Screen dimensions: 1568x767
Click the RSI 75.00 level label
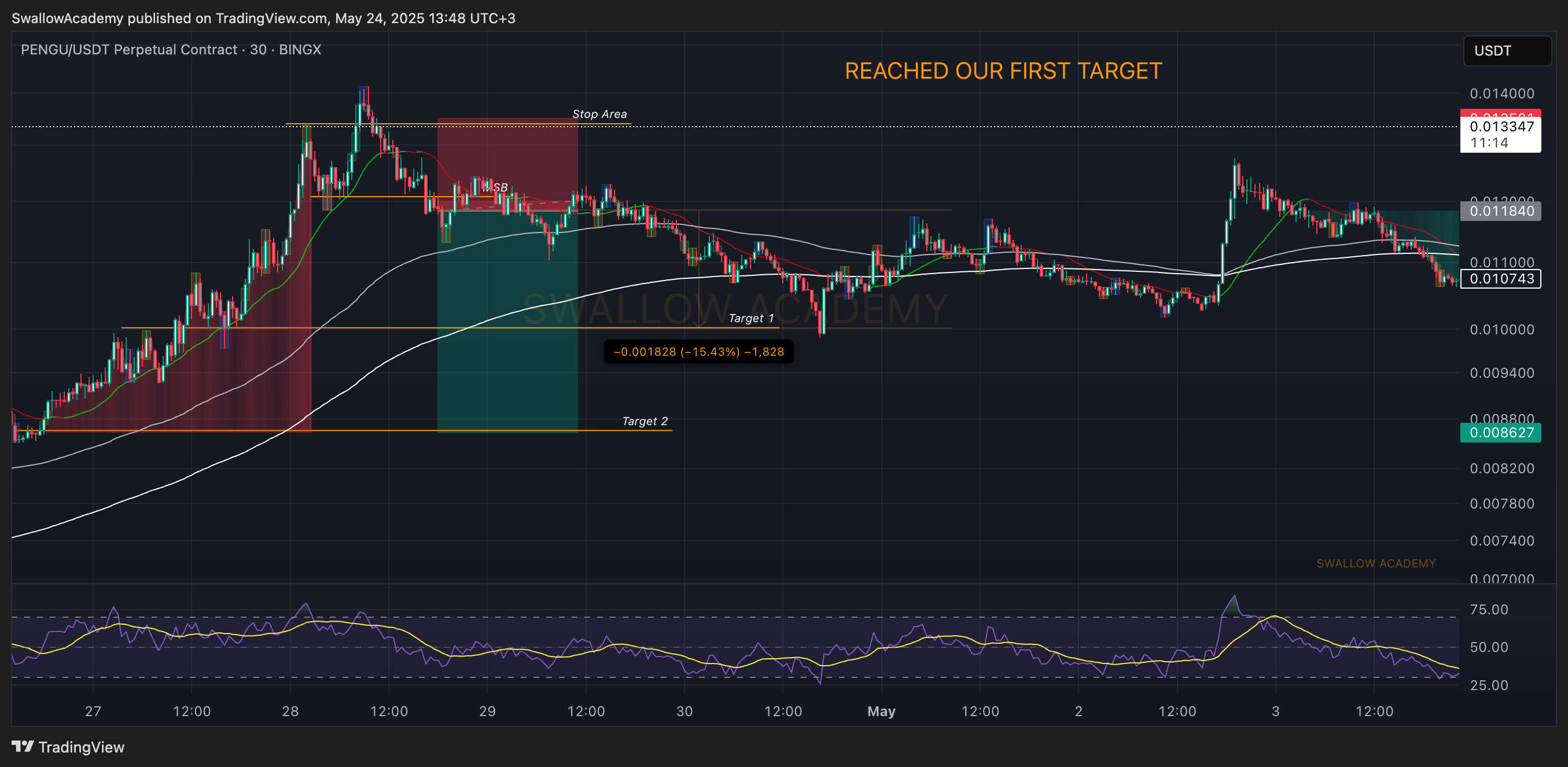(x=1489, y=610)
